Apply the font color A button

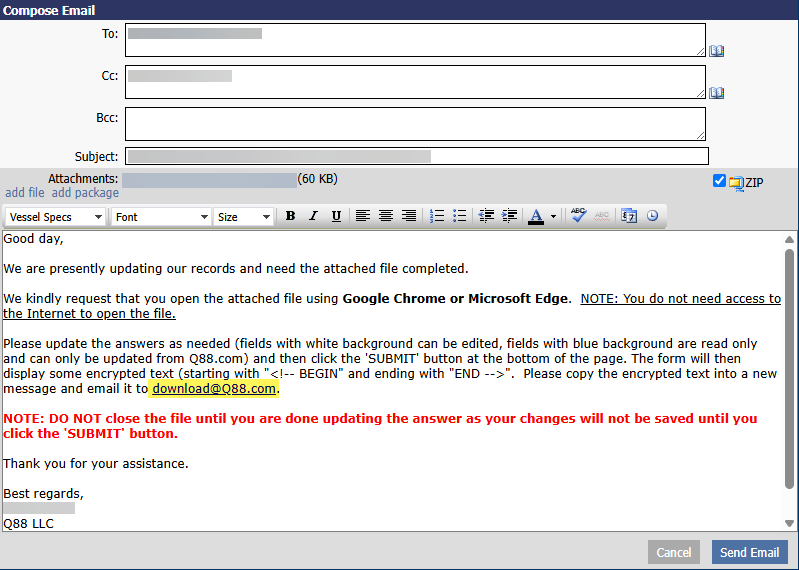(536, 216)
